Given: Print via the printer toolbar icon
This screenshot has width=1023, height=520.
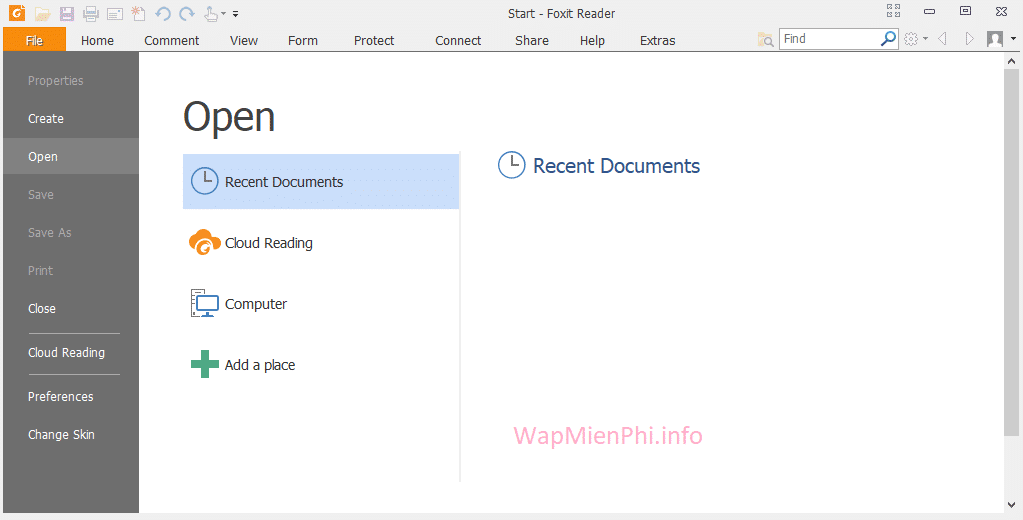Looking at the screenshot, I should (91, 13).
